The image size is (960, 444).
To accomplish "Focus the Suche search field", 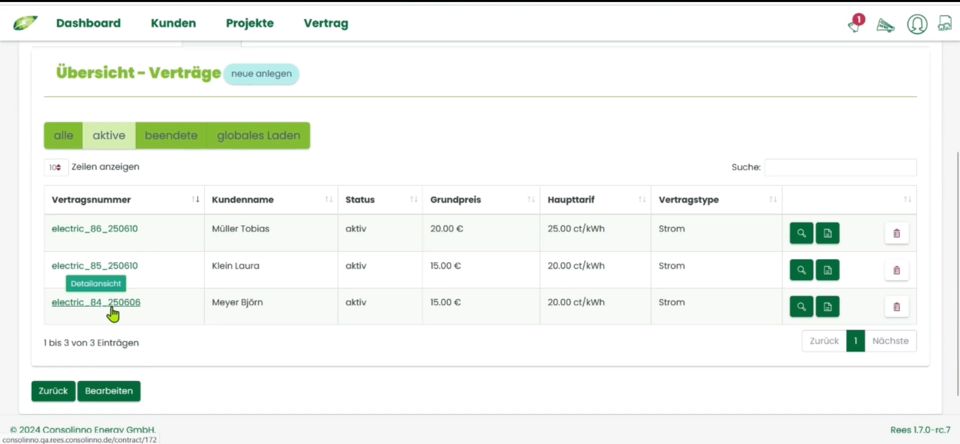I will [840, 167].
